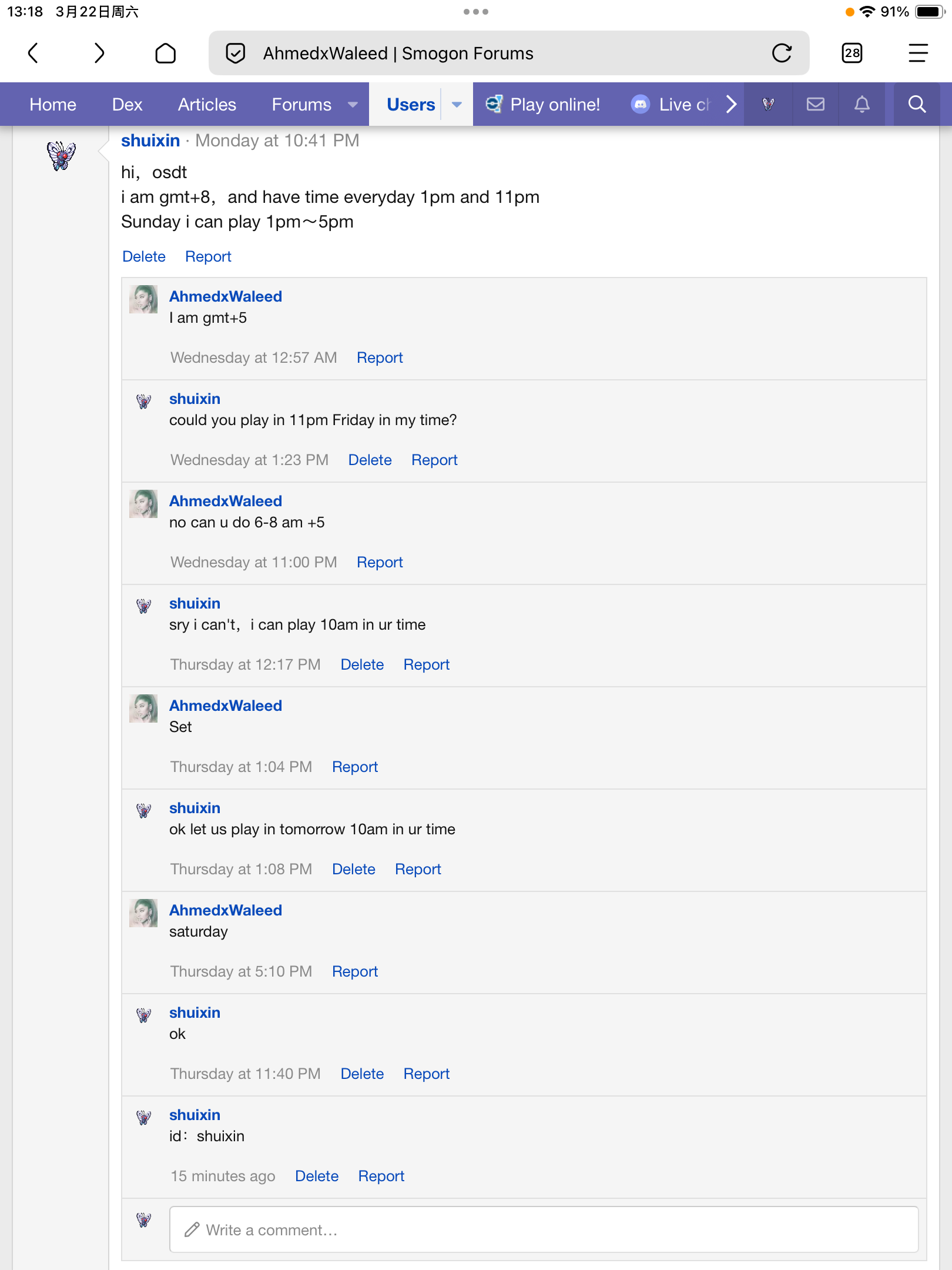Click the Write a comment field
This screenshot has width=952, height=1270.
click(544, 1229)
